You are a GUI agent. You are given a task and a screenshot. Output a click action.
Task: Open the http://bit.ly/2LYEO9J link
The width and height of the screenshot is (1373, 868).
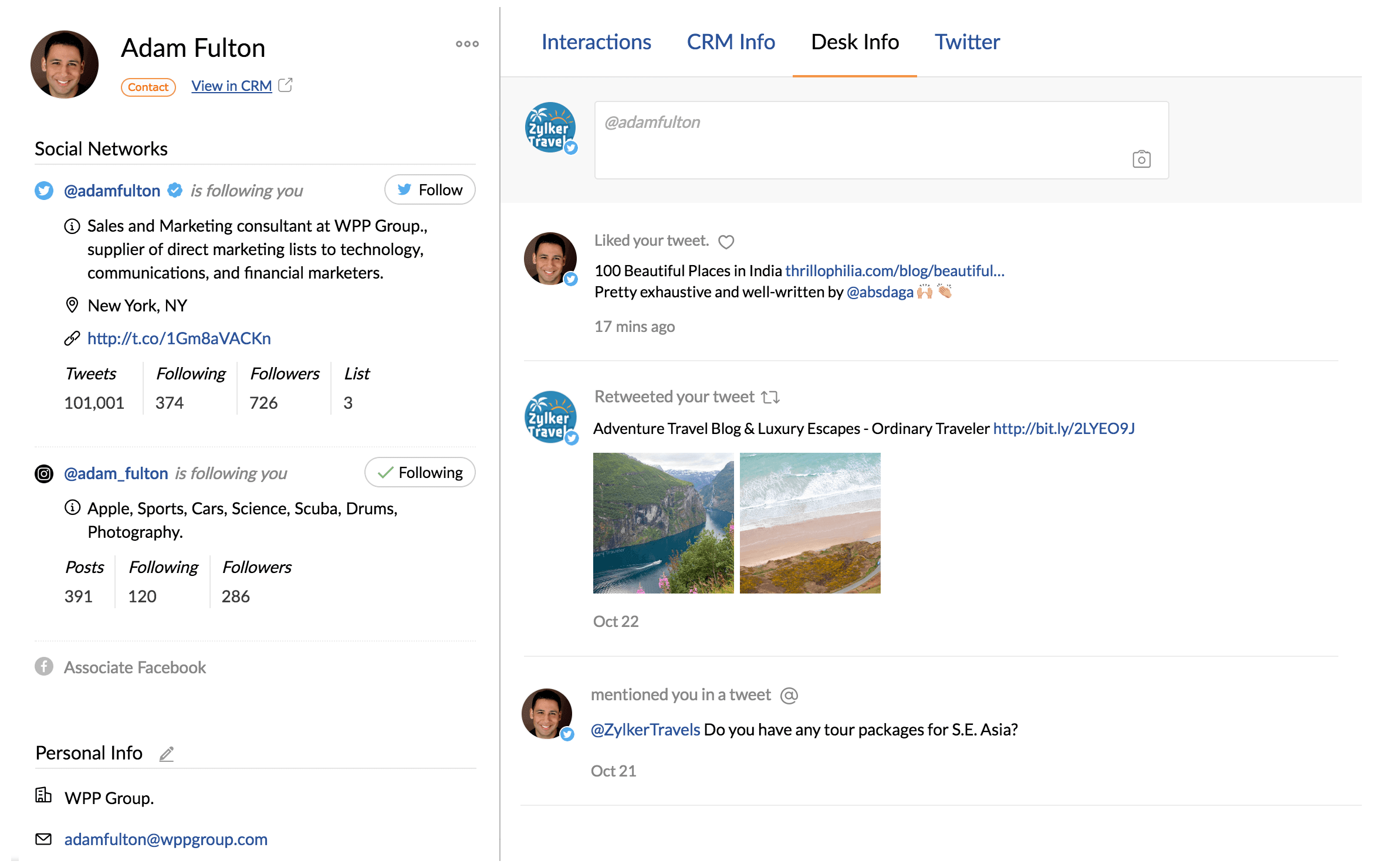pos(1064,428)
